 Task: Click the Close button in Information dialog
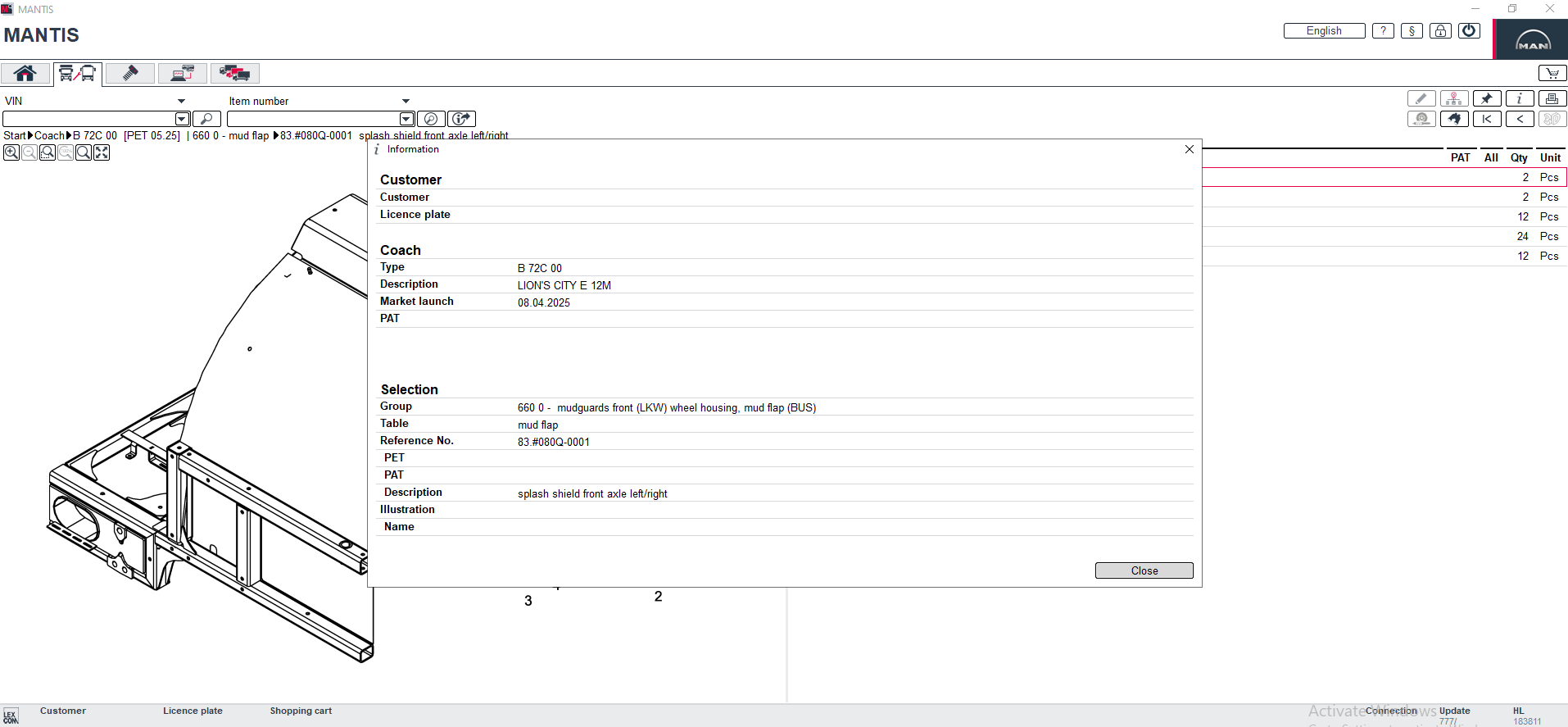[1144, 570]
